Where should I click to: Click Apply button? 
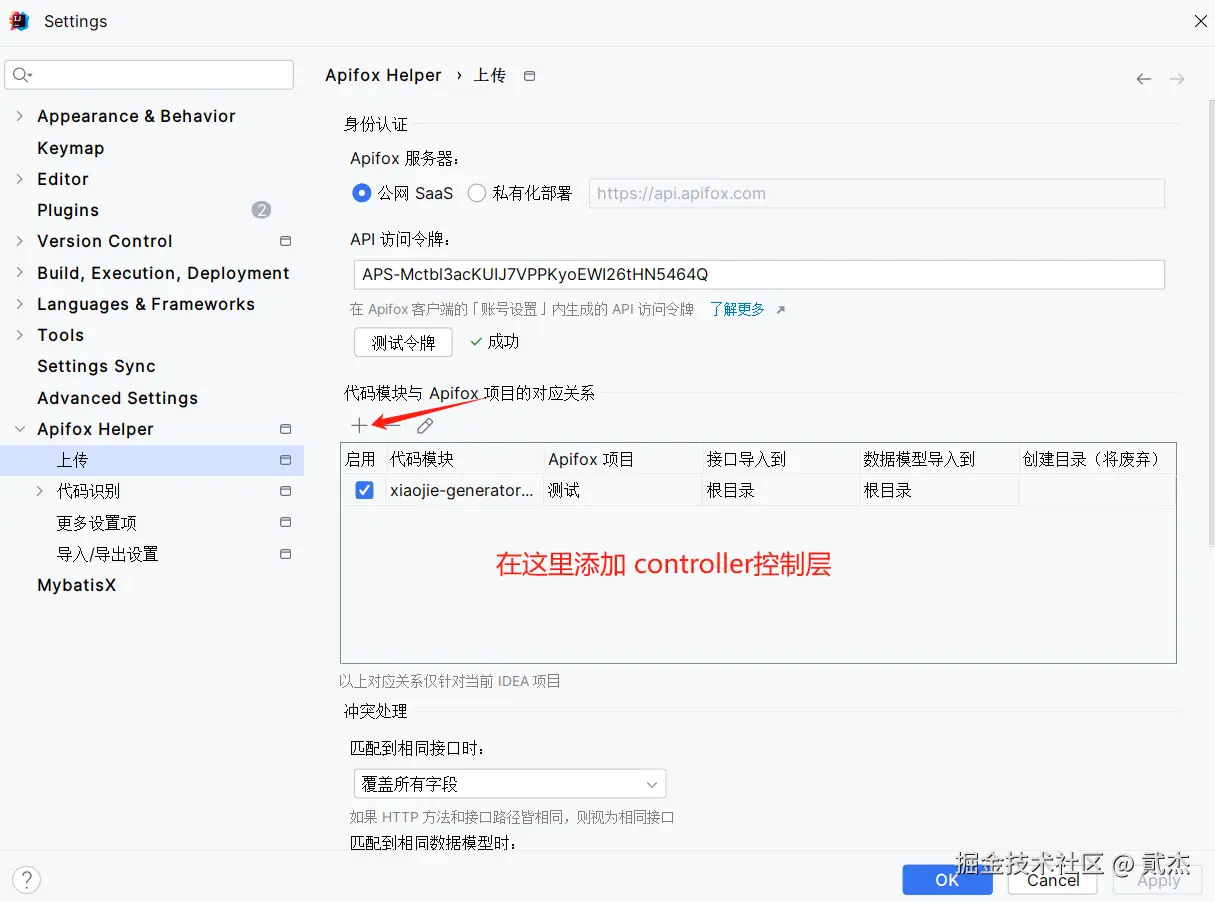1159,880
